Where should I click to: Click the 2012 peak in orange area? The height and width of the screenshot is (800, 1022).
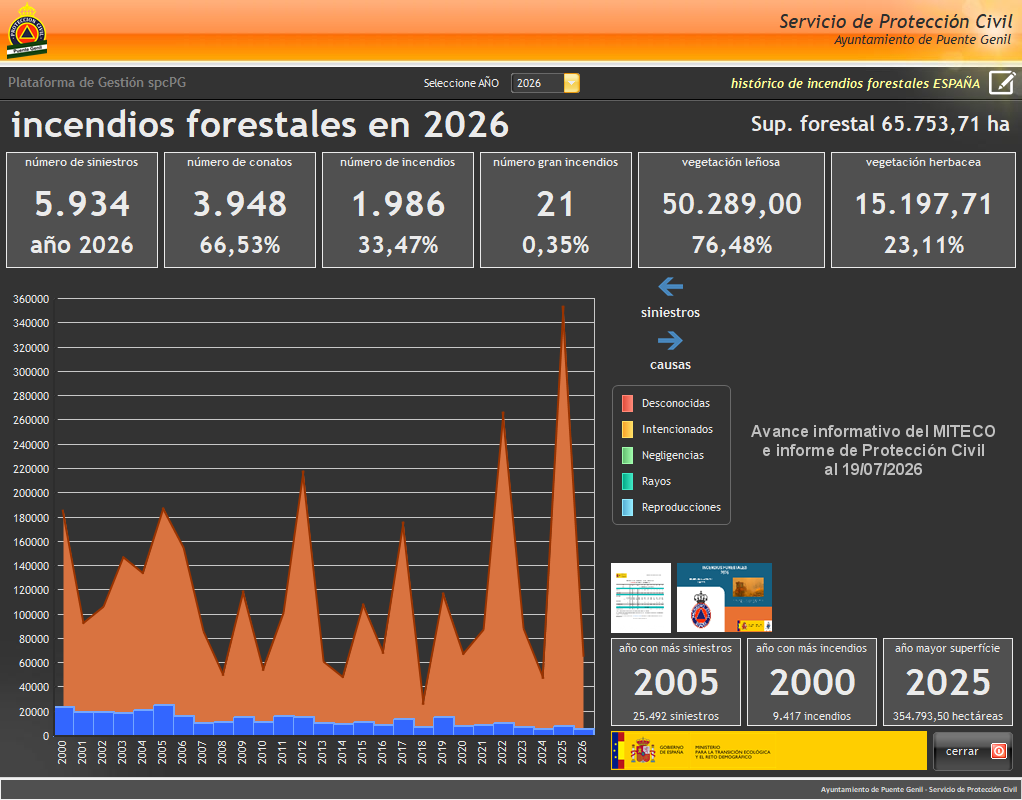click(x=303, y=473)
